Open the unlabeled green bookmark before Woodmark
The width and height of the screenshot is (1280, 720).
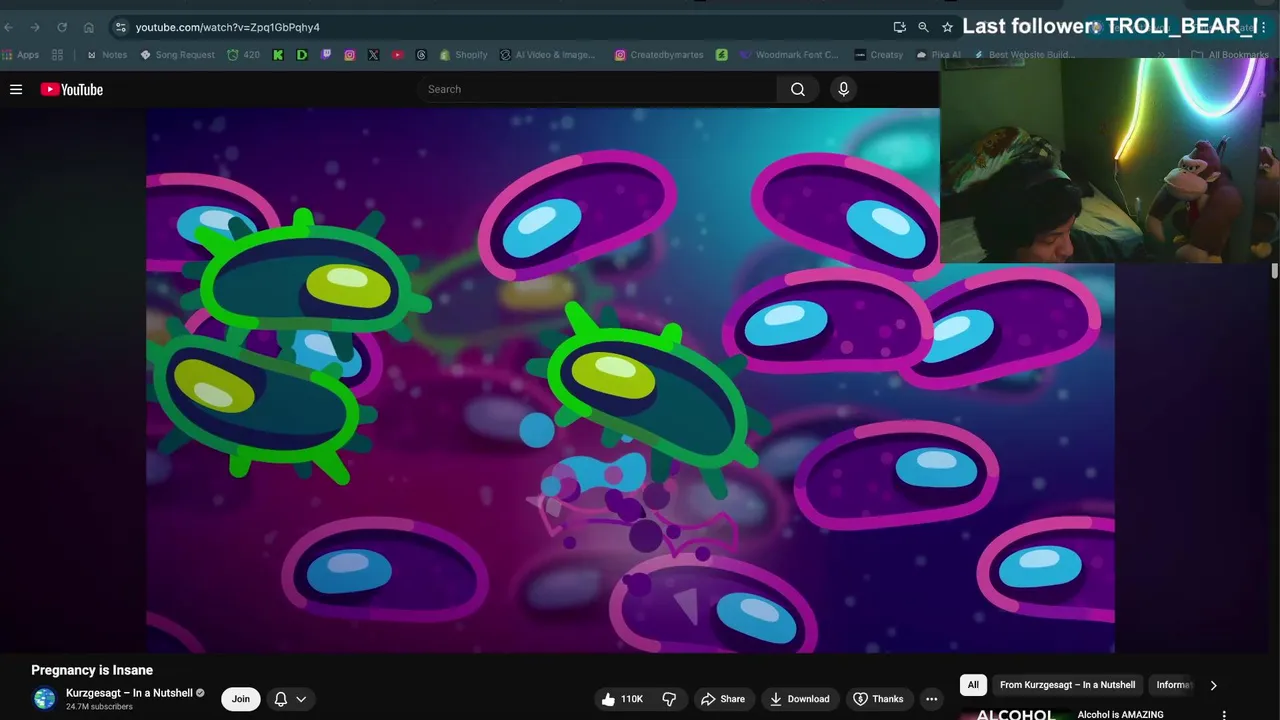click(721, 55)
